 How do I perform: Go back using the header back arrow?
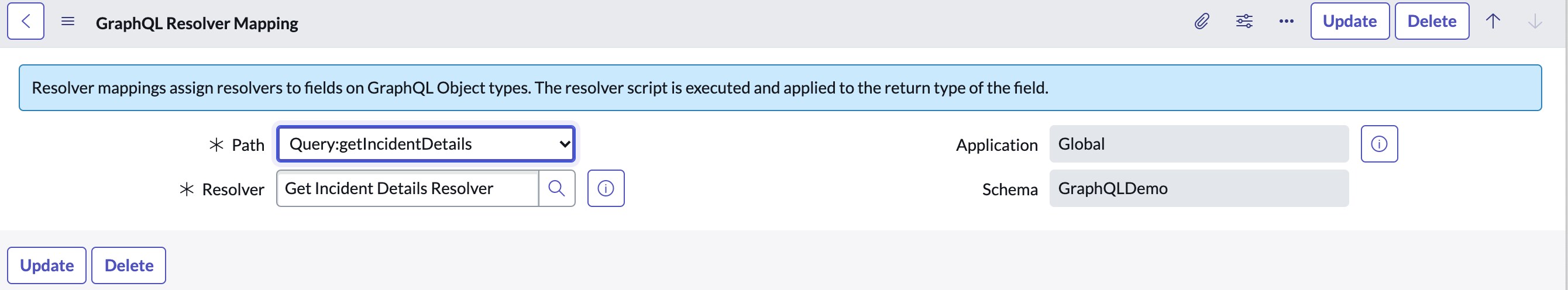(26, 21)
